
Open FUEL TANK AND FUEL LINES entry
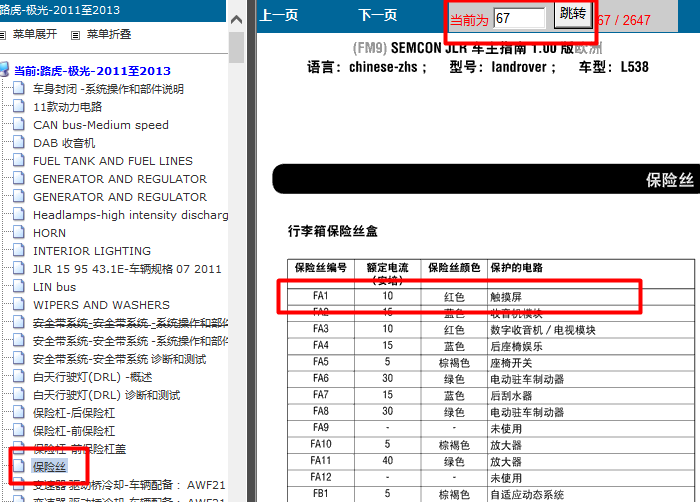coord(112,161)
